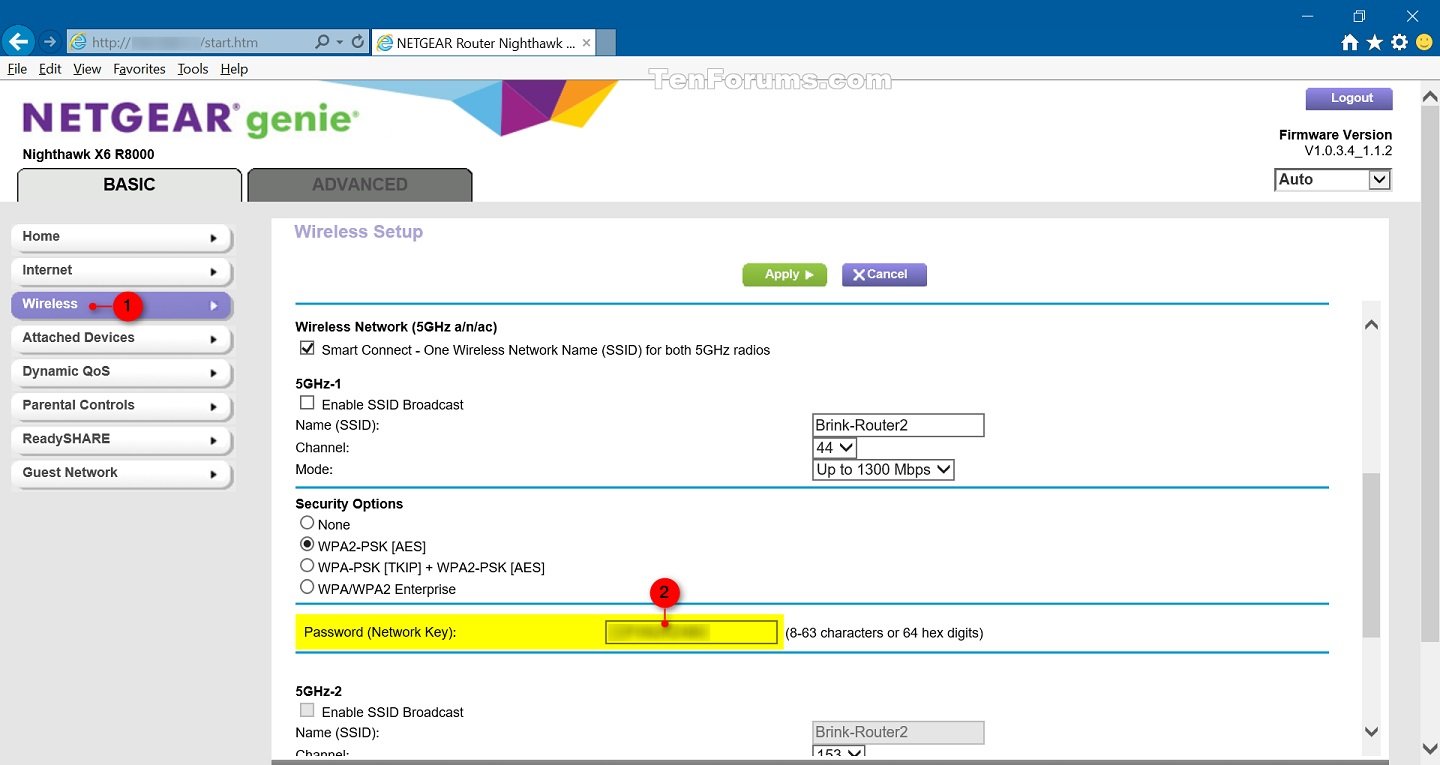Screen dimensions: 1440x765
Task: Click the page scroll down arrow
Action: (1430, 748)
